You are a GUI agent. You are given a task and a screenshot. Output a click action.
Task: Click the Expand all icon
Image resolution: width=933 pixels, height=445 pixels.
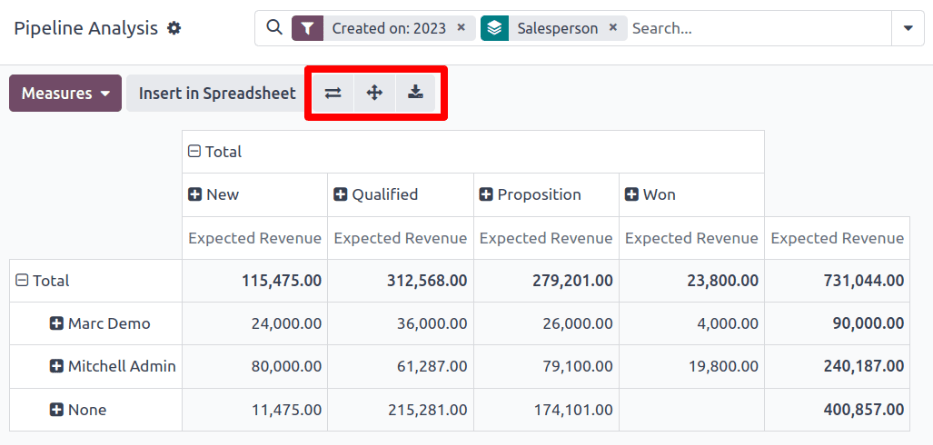click(x=375, y=93)
